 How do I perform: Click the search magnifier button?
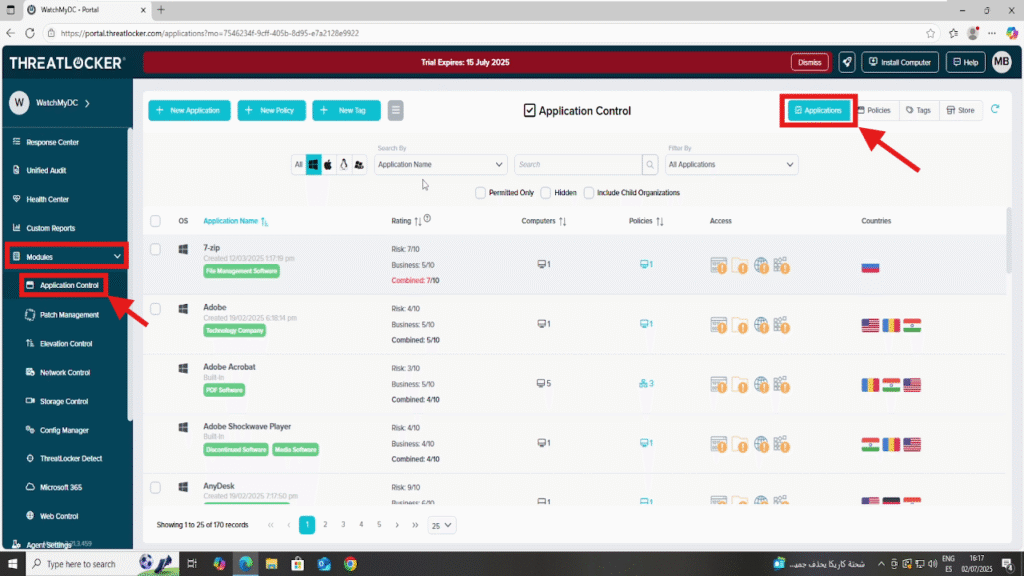650,165
